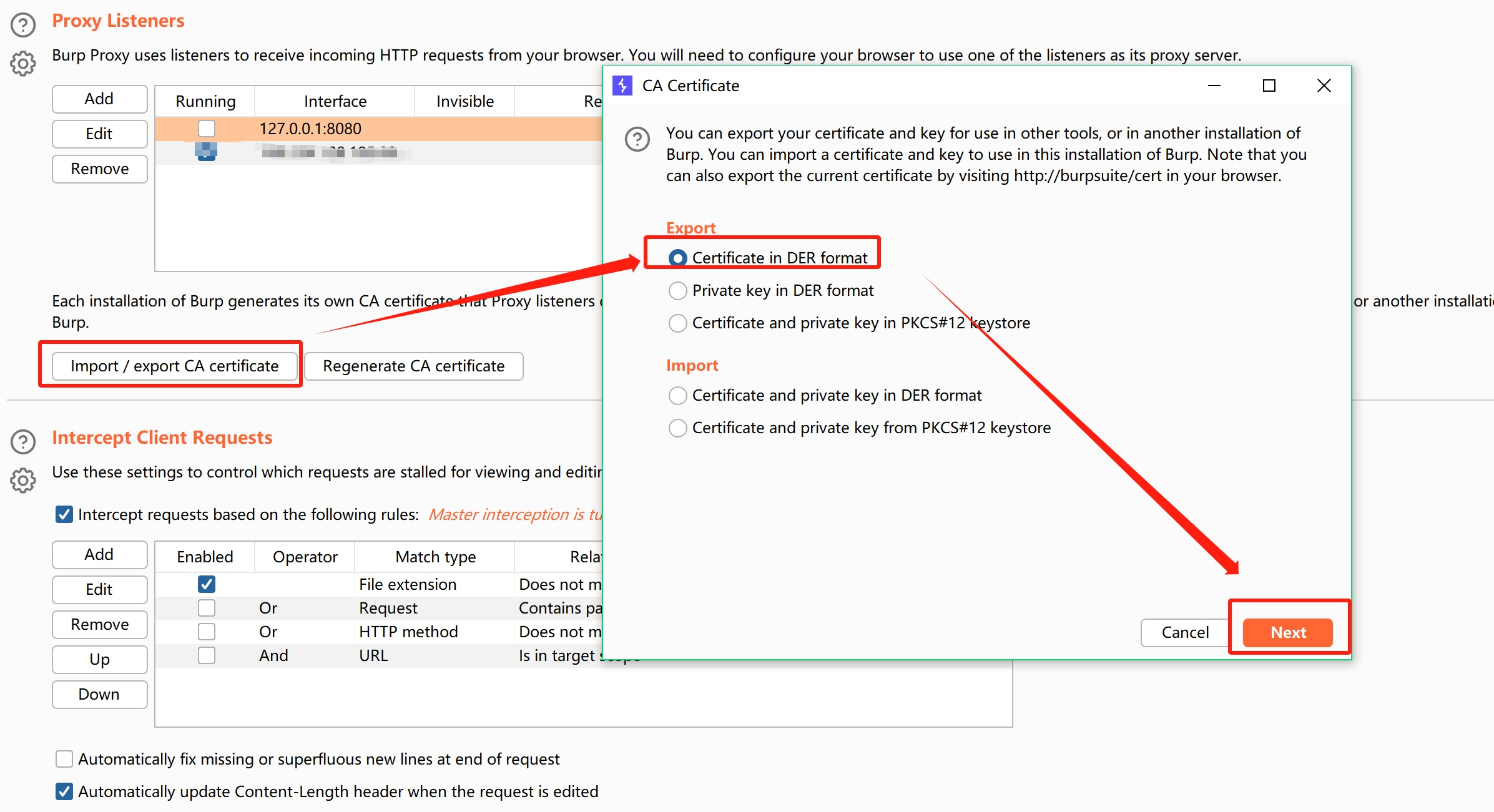Click Edit button for intercept rules
This screenshot has height=812, width=1494.
pyautogui.click(x=99, y=590)
